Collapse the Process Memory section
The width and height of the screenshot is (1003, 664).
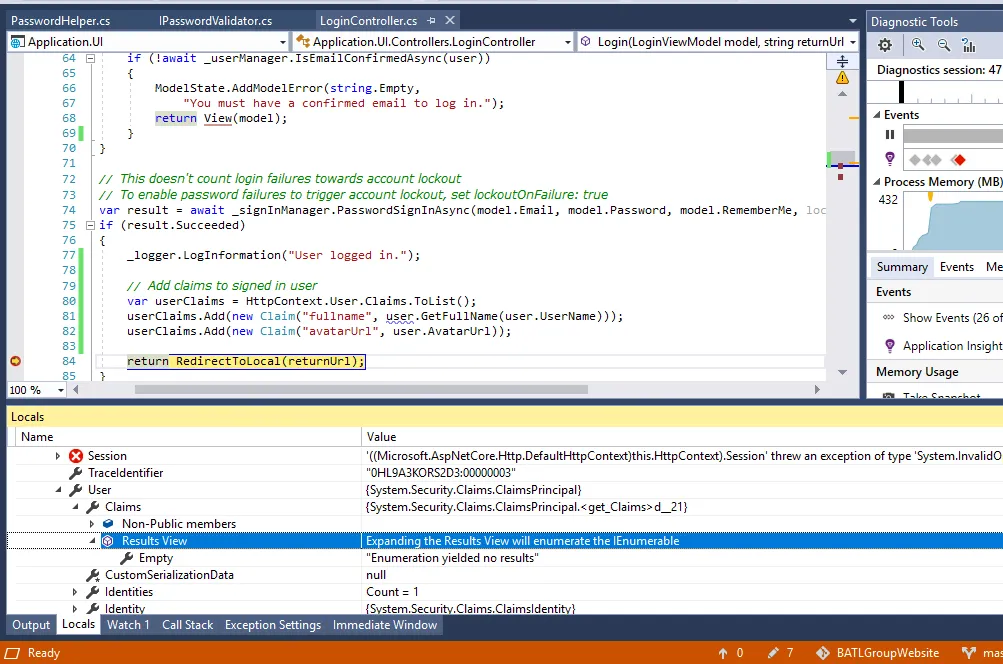click(877, 182)
